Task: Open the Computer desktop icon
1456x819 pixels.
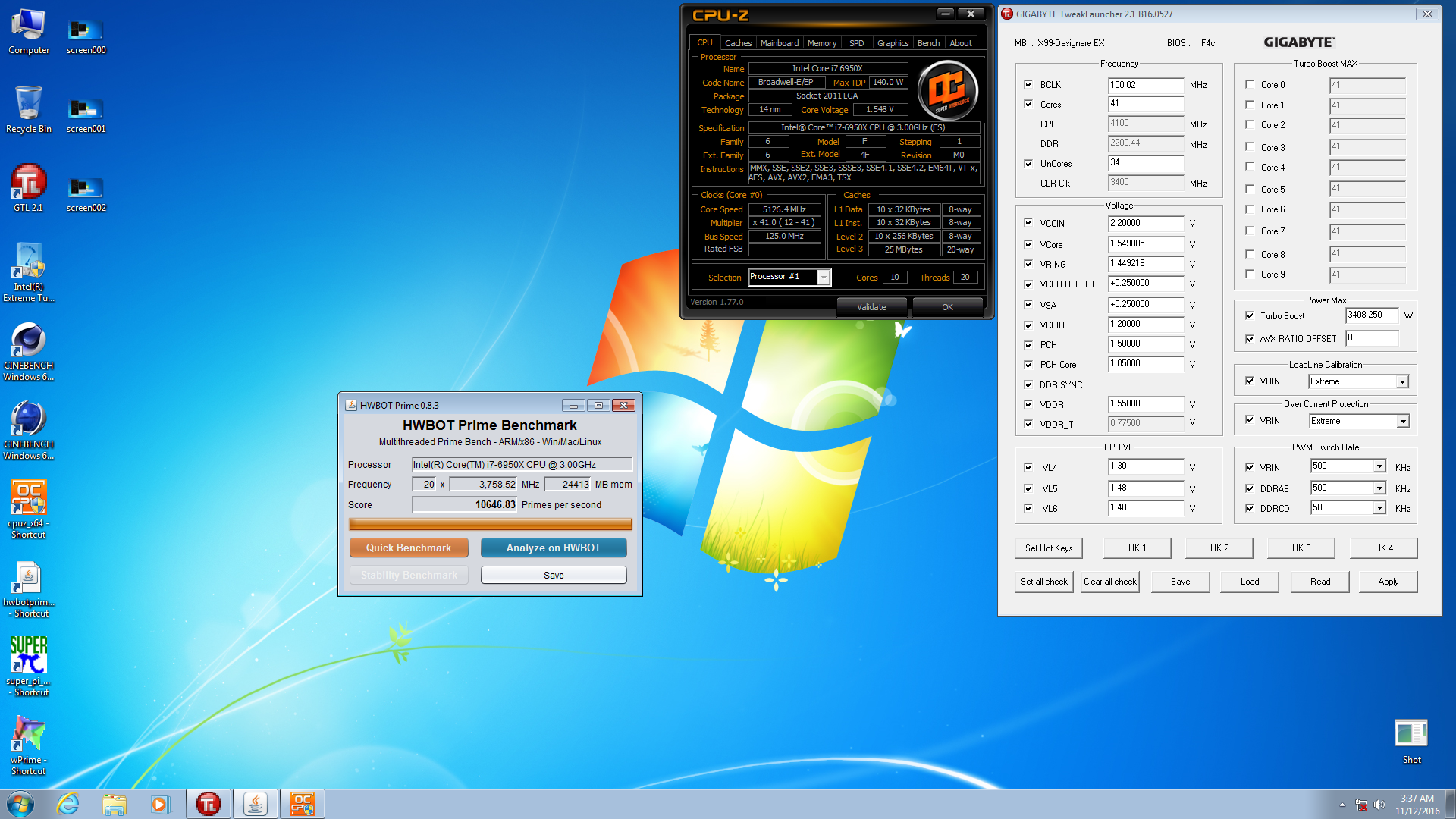Action: [29, 32]
